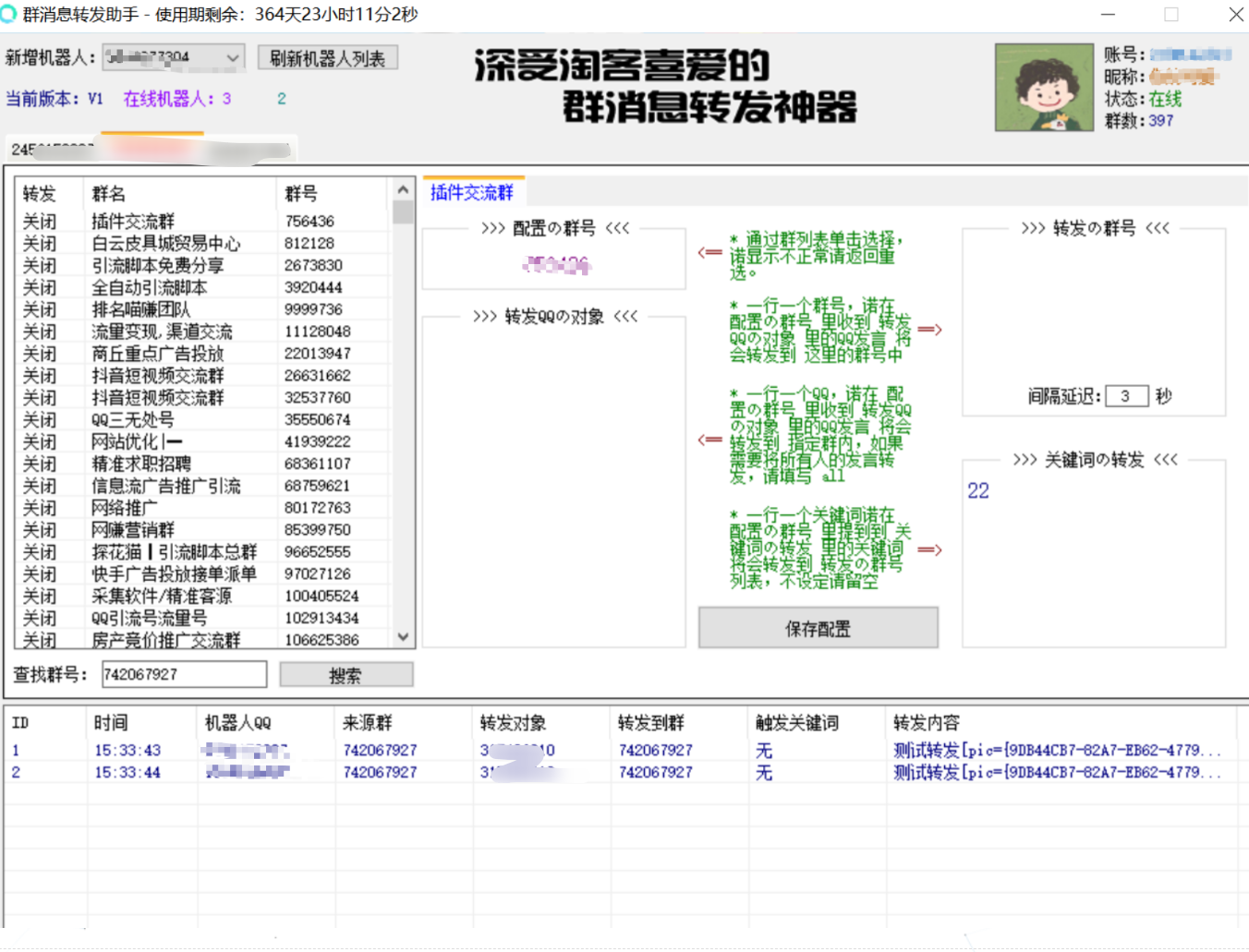
Task: Select 引流脚本免费分享 group row
Action: tap(157, 266)
